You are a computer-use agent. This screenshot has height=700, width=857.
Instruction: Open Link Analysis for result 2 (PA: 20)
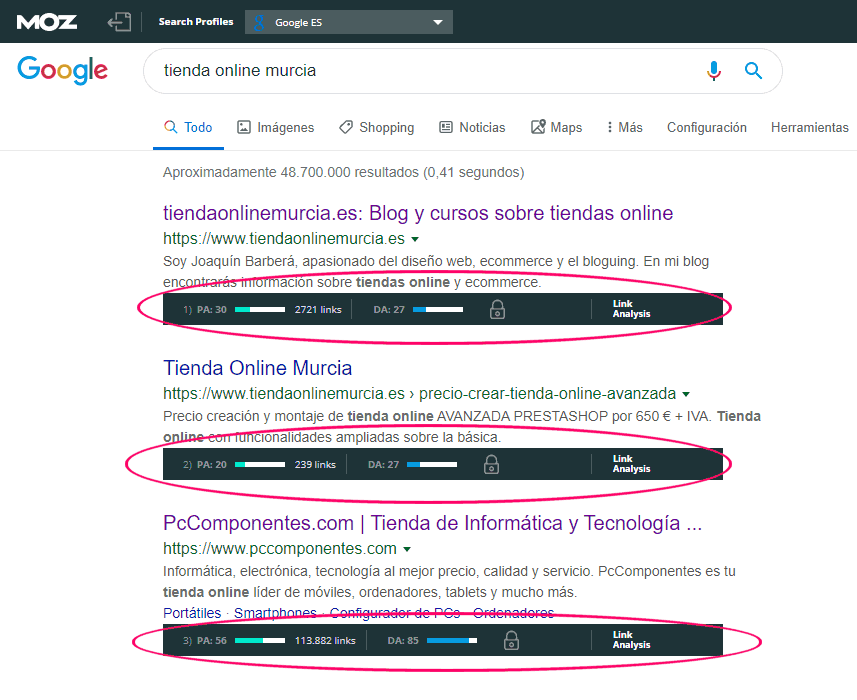click(x=631, y=464)
